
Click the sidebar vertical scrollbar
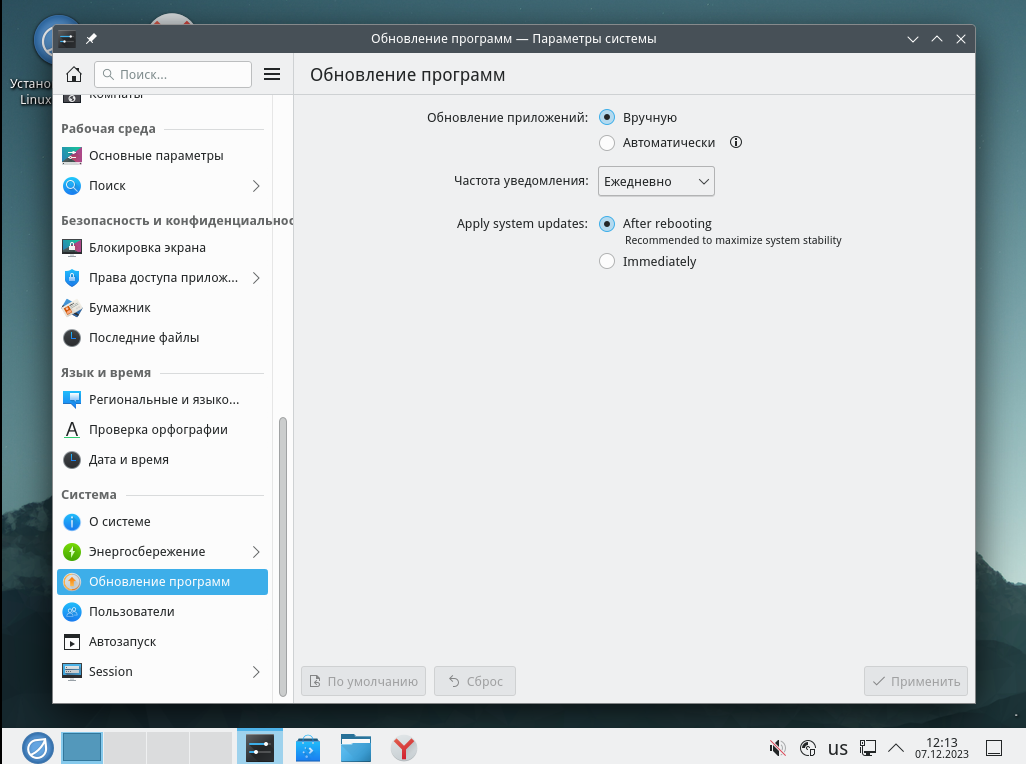tap(283, 557)
